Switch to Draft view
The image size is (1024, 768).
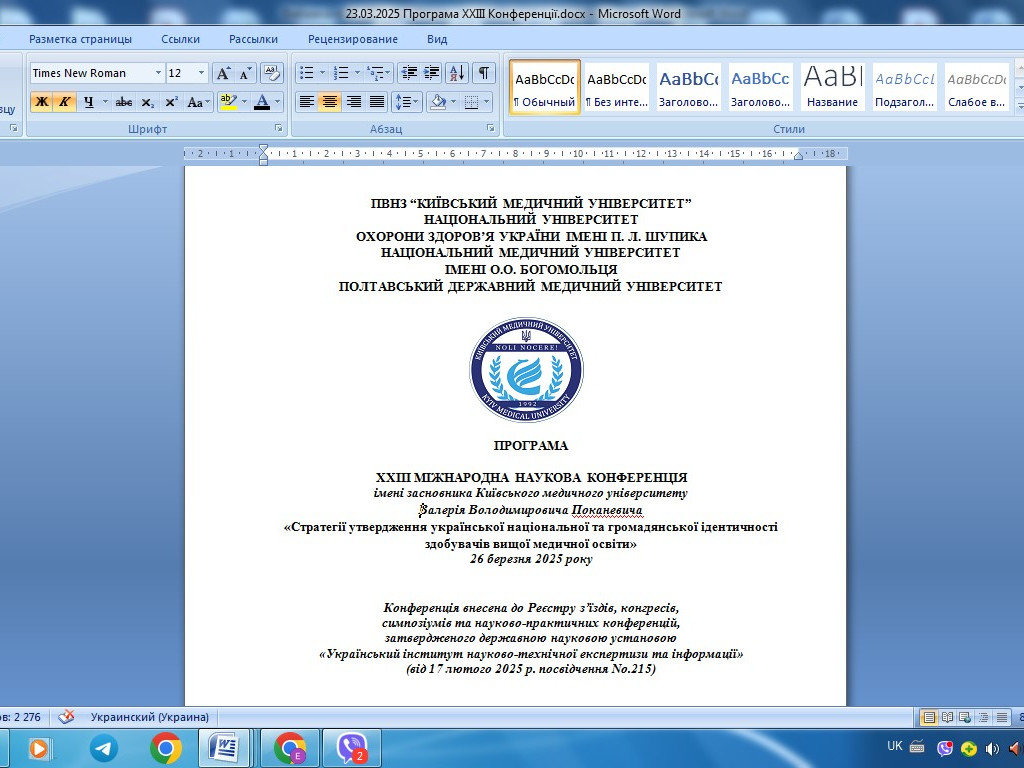pyautogui.click(x=1002, y=717)
